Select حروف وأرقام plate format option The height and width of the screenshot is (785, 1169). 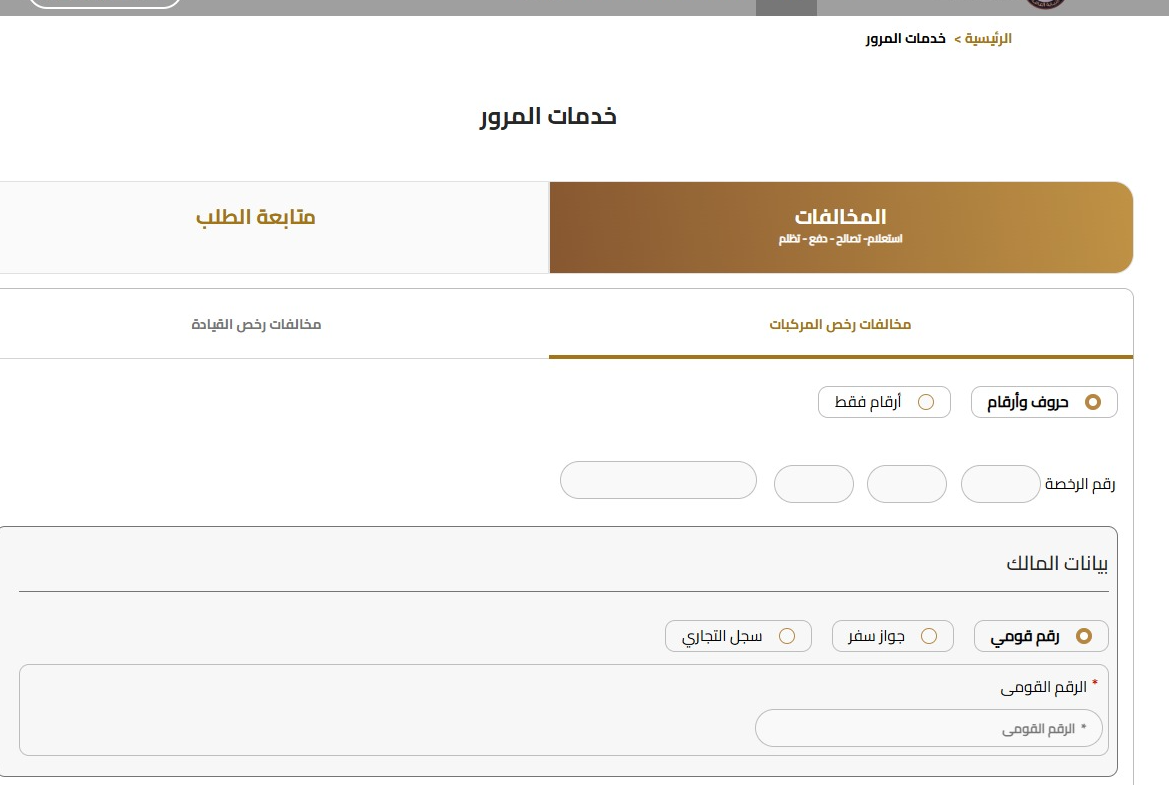[x=1044, y=402]
